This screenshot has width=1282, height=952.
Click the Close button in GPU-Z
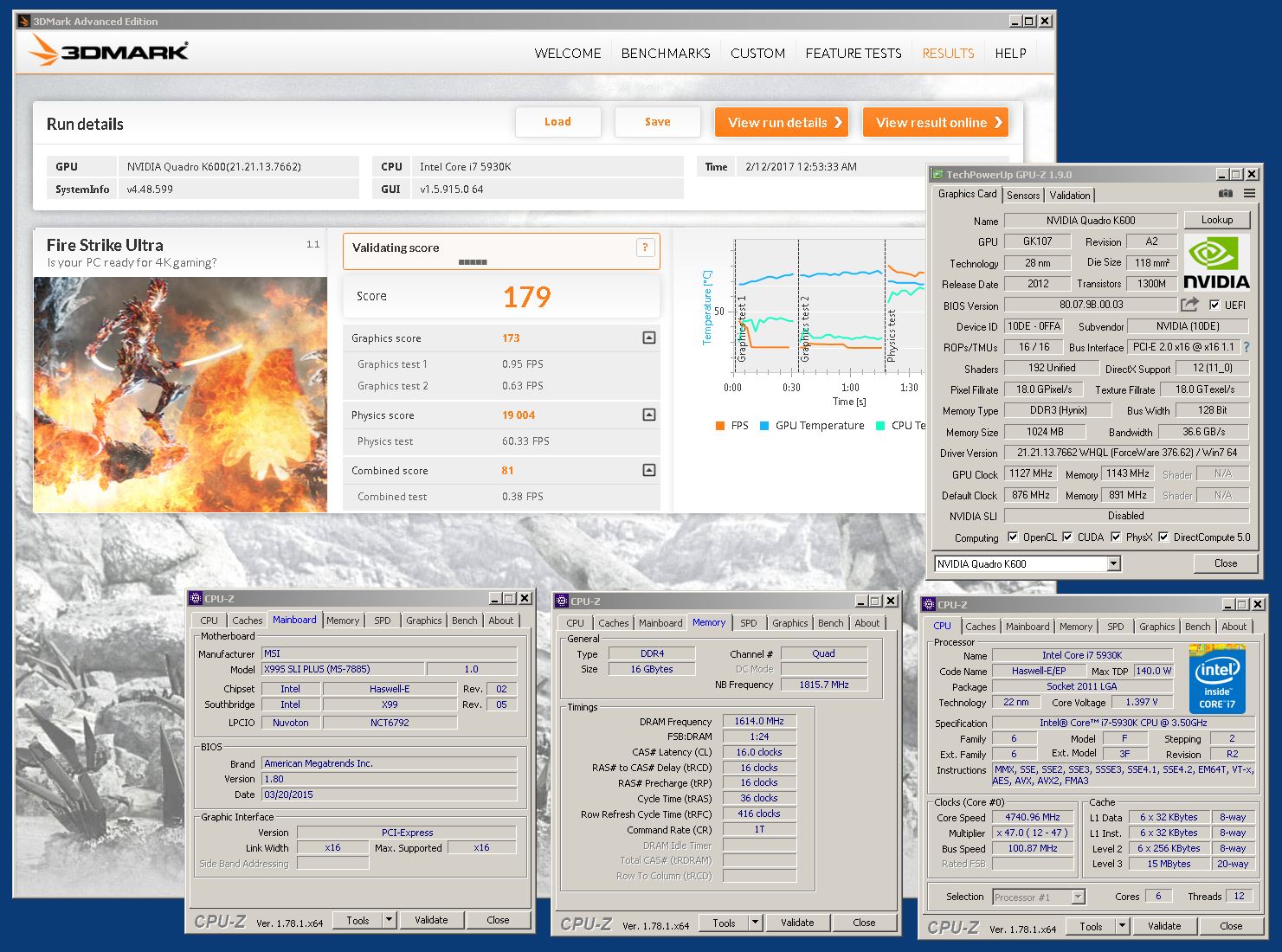click(1226, 563)
